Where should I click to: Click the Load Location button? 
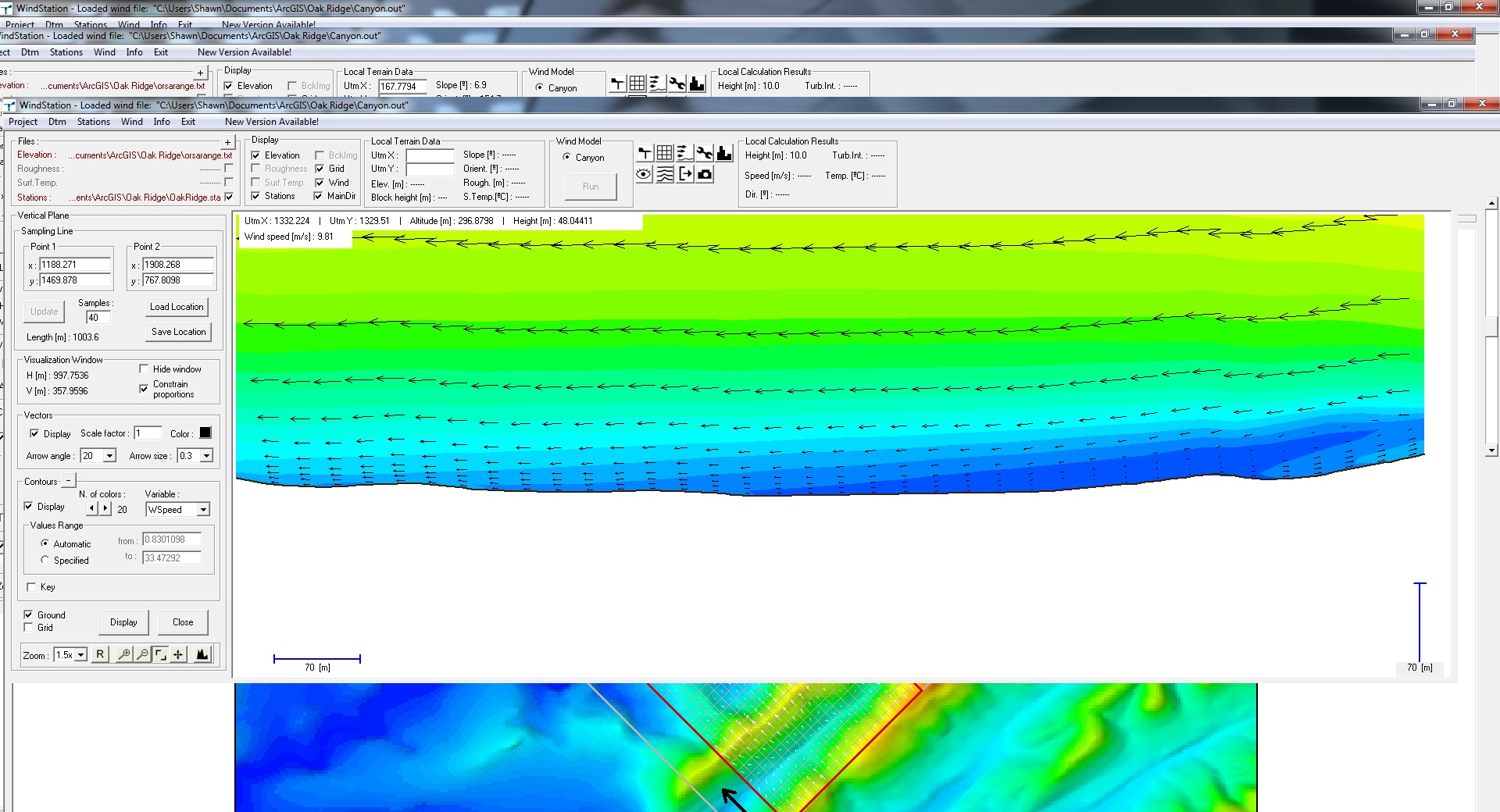(x=177, y=307)
